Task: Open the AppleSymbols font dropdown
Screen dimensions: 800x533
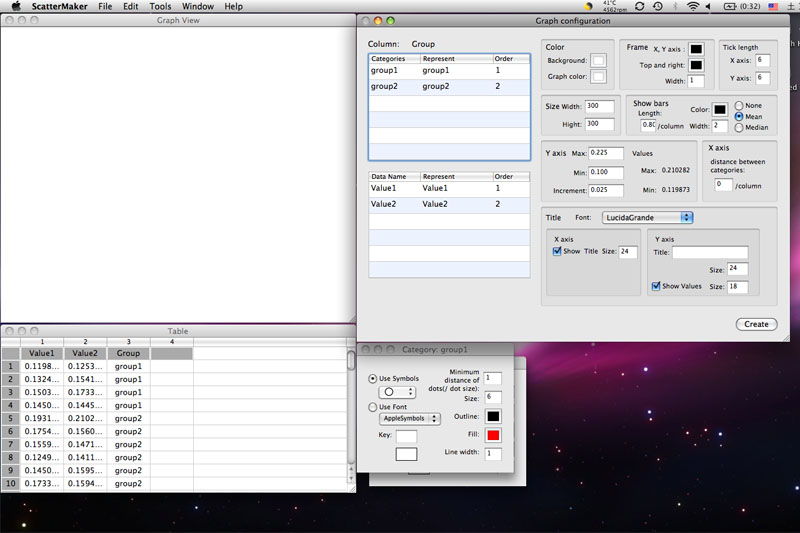Action: pos(409,418)
